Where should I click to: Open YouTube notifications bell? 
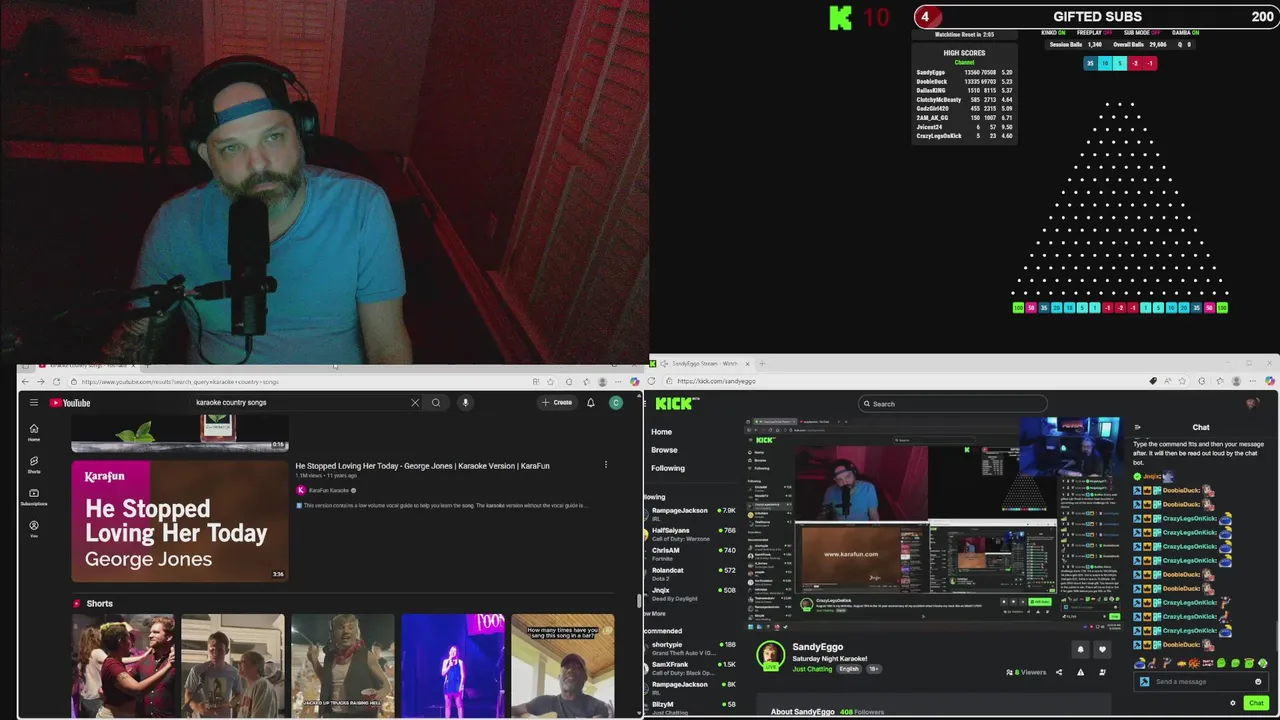pyautogui.click(x=591, y=403)
